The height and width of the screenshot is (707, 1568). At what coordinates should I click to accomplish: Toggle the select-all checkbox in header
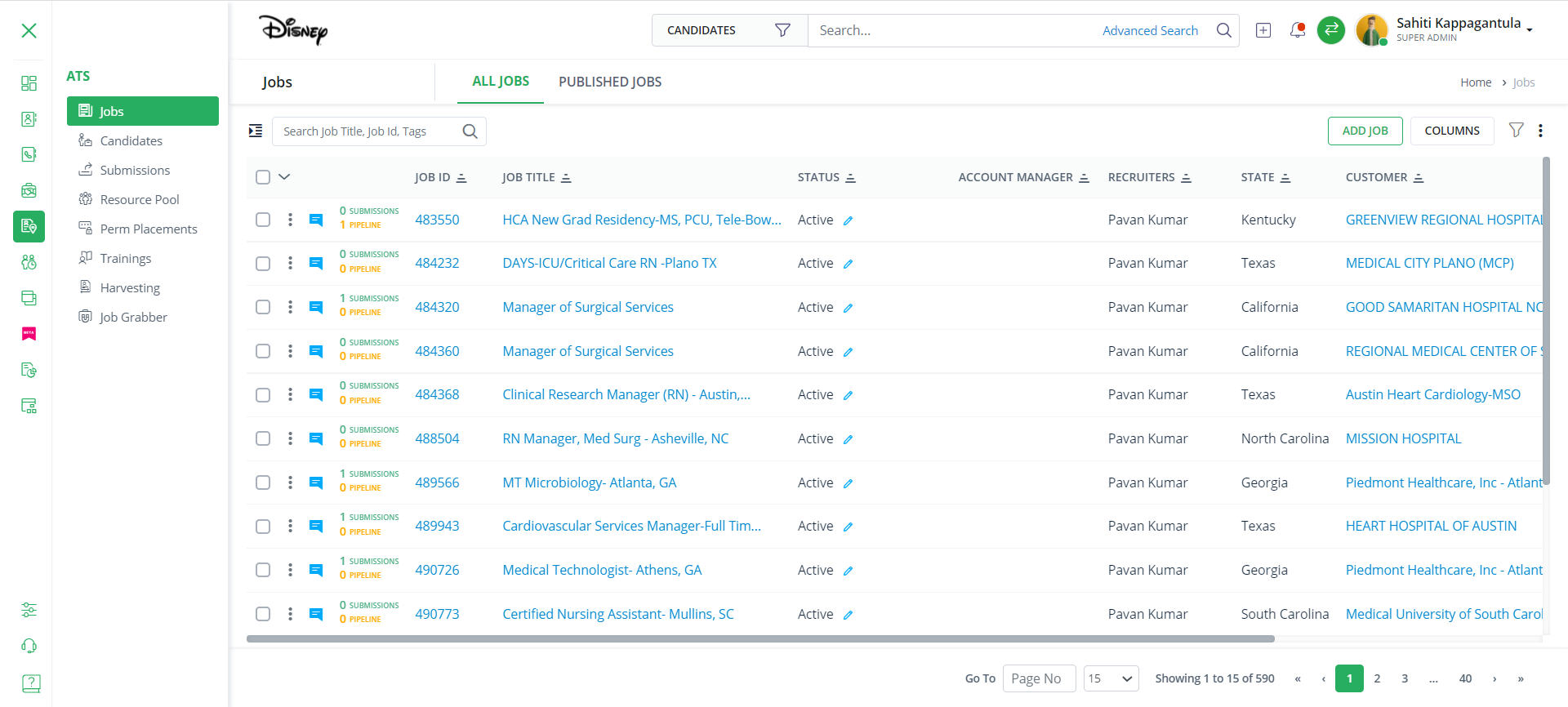point(263,177)
